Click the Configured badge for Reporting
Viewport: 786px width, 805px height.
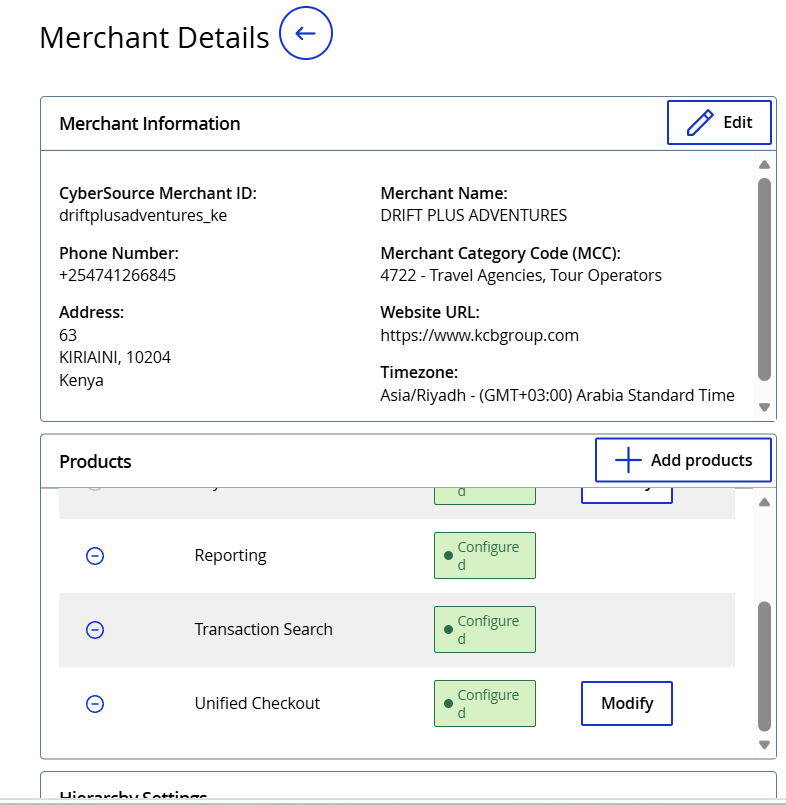(x=485, y=555)
